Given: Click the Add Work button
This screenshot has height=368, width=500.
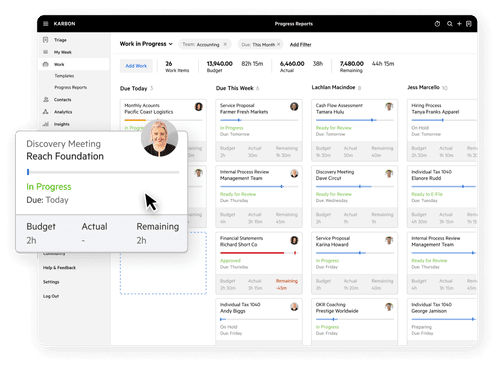Looking at the screenshot, I should pyautogui.click(x=136, y=66).
